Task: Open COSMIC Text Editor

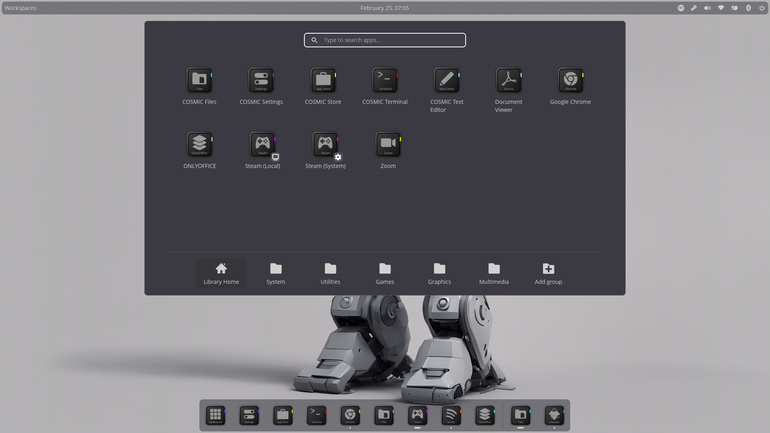Action: 447,90
